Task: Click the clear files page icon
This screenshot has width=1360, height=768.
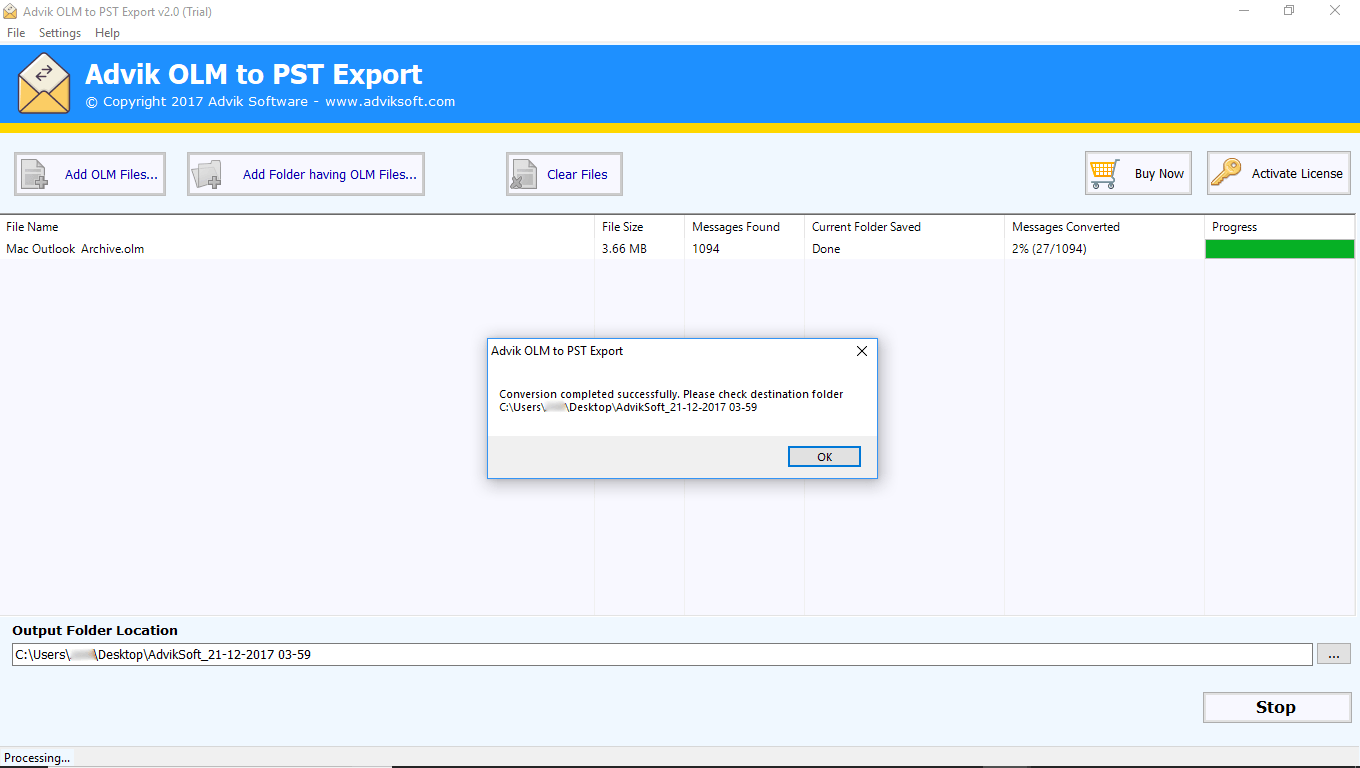Action: (523, 174)
